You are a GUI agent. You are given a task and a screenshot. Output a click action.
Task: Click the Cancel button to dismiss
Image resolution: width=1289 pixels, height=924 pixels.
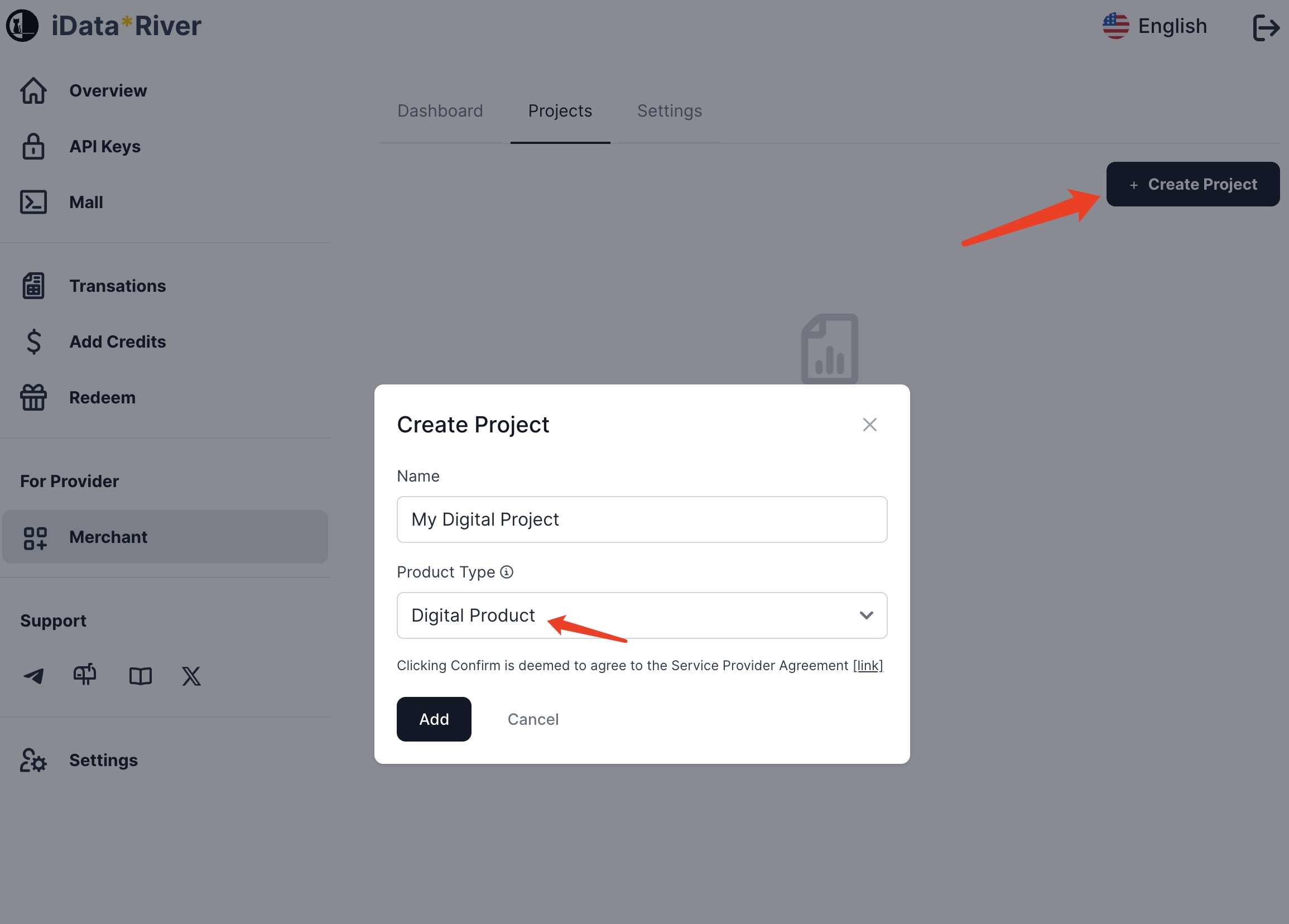tap(533, 718)
